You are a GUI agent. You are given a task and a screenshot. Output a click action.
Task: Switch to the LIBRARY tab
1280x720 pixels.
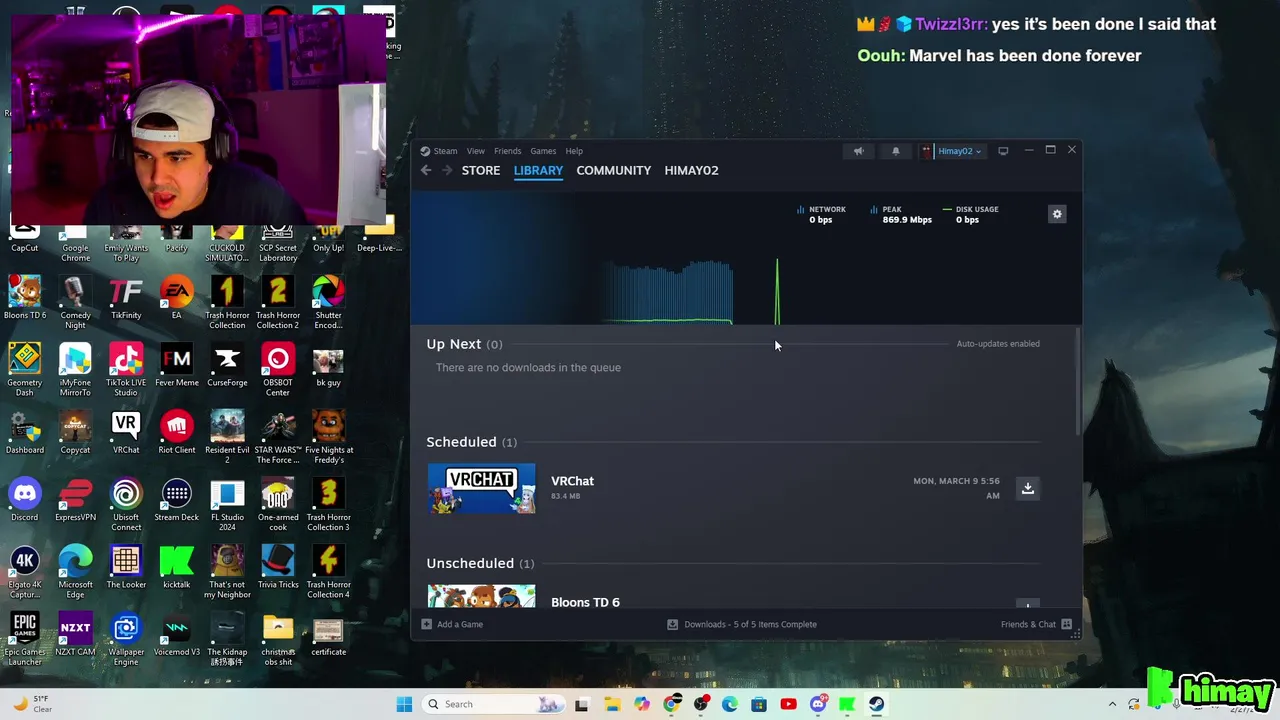[538, 170]
